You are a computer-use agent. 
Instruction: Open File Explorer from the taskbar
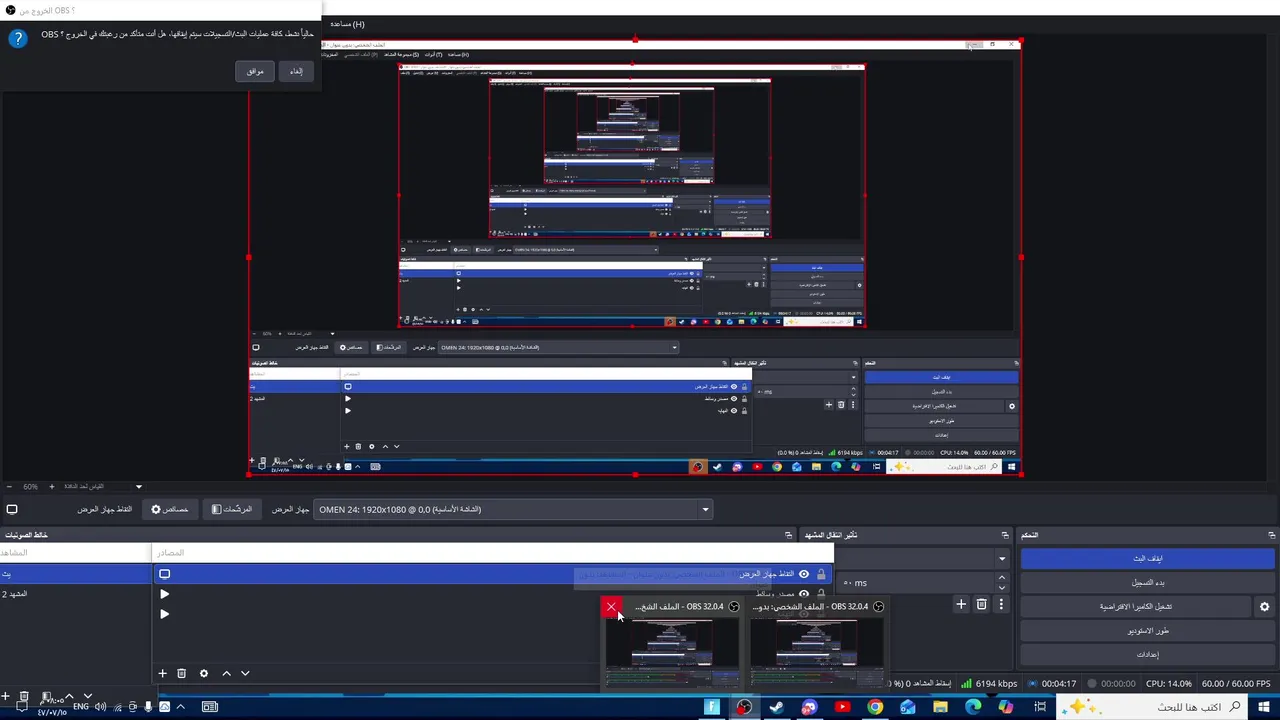tap(940, 707)
